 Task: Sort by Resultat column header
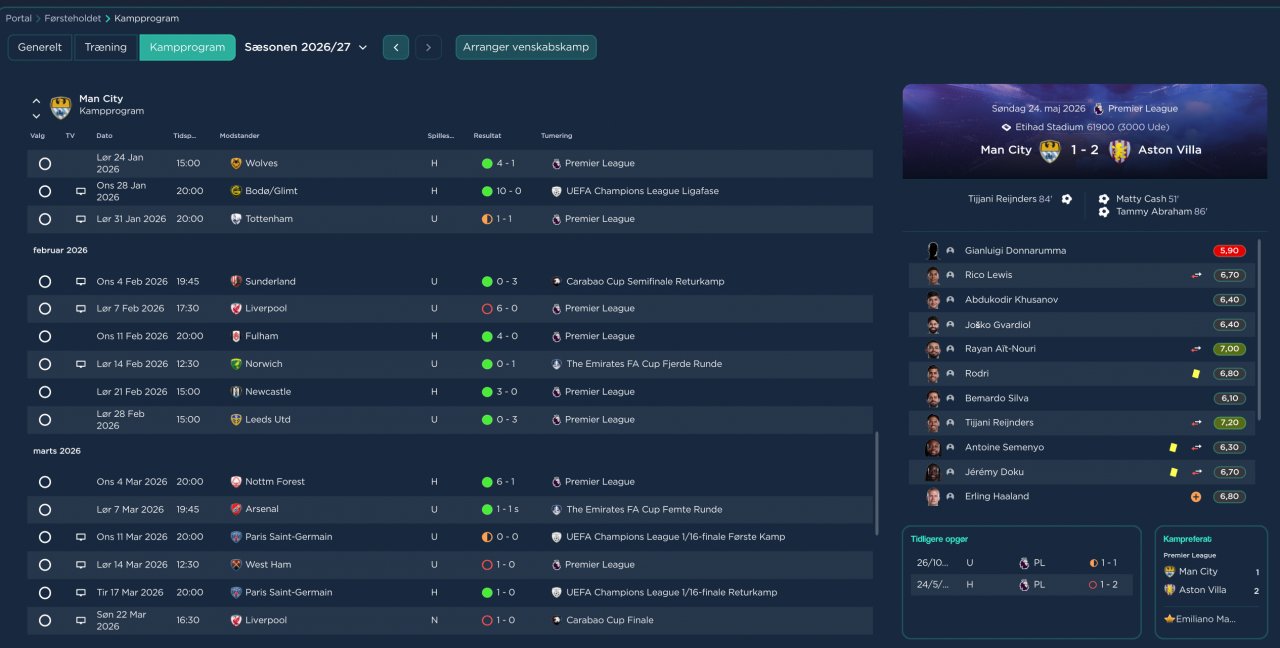point(487,136)
